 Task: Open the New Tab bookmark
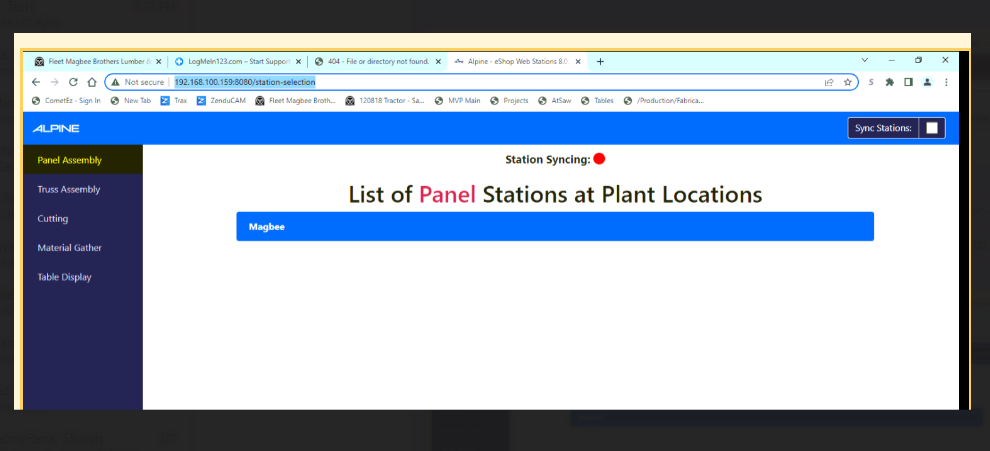[x=131, y=100]
